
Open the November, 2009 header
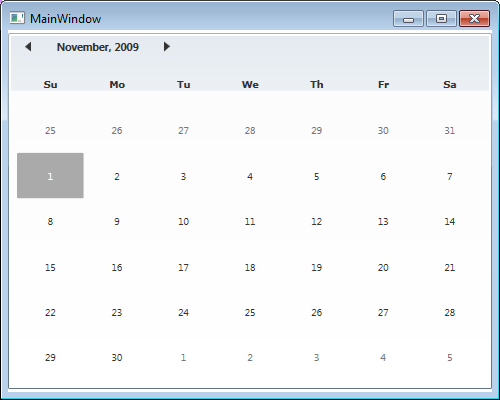pyautogui.click(x=98, y=47)
